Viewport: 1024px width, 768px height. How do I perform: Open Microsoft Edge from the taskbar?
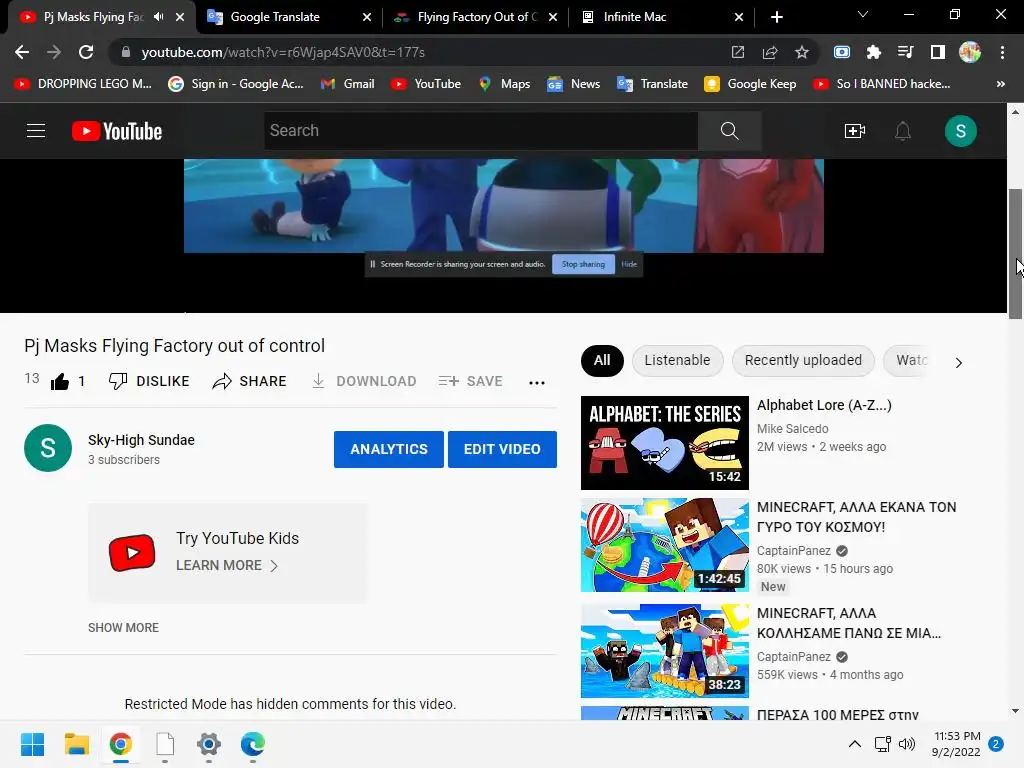pos(253,744)
